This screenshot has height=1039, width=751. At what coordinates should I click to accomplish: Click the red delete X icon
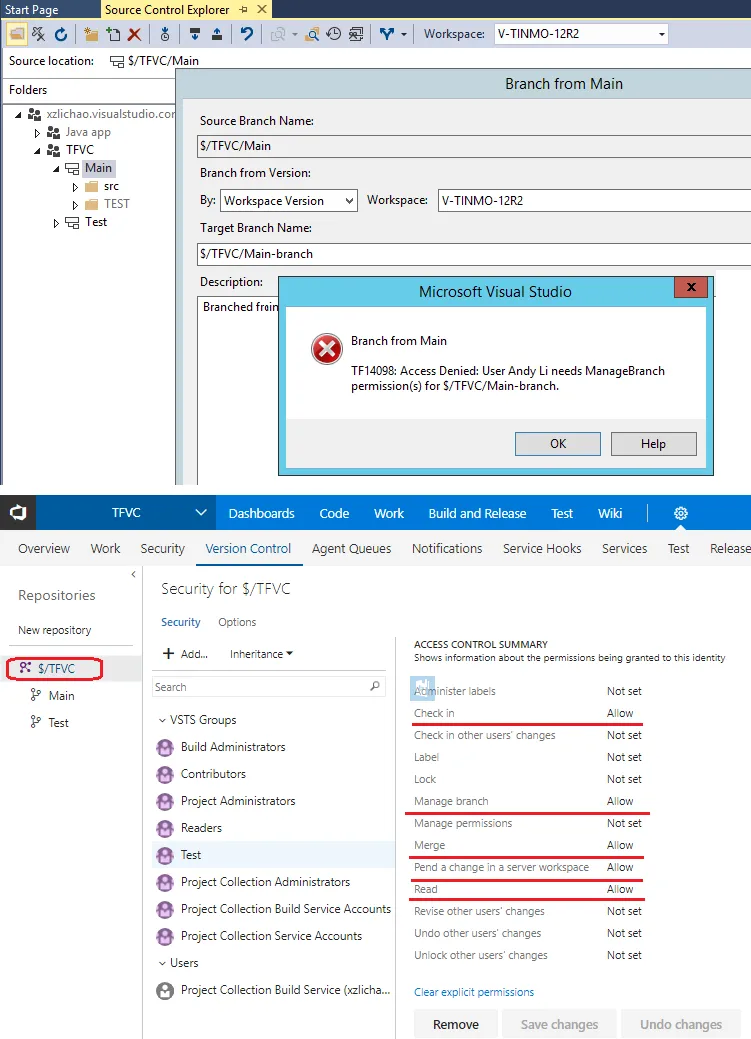coord(135,34)
